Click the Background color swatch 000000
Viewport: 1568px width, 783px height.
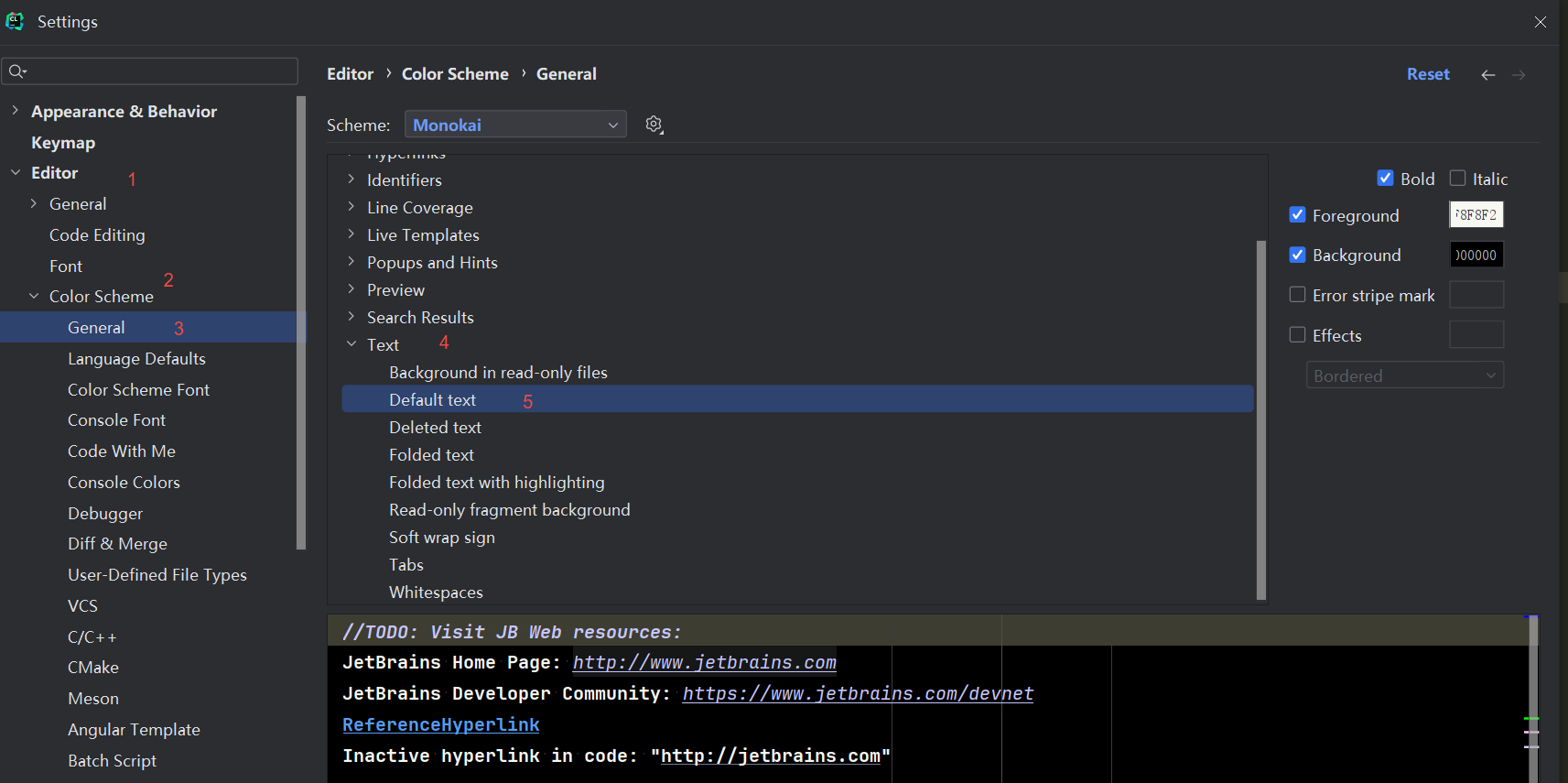(1476, 255)
